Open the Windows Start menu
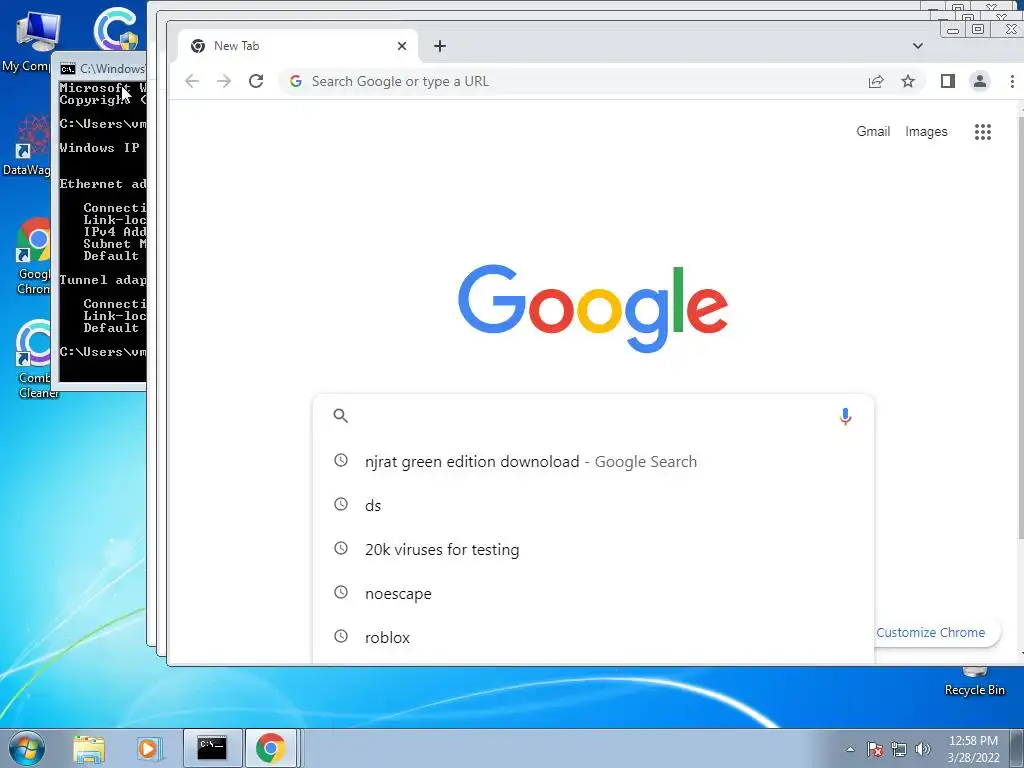The width and height of the screenshot is (1024, 768). (x=27, y=748)
